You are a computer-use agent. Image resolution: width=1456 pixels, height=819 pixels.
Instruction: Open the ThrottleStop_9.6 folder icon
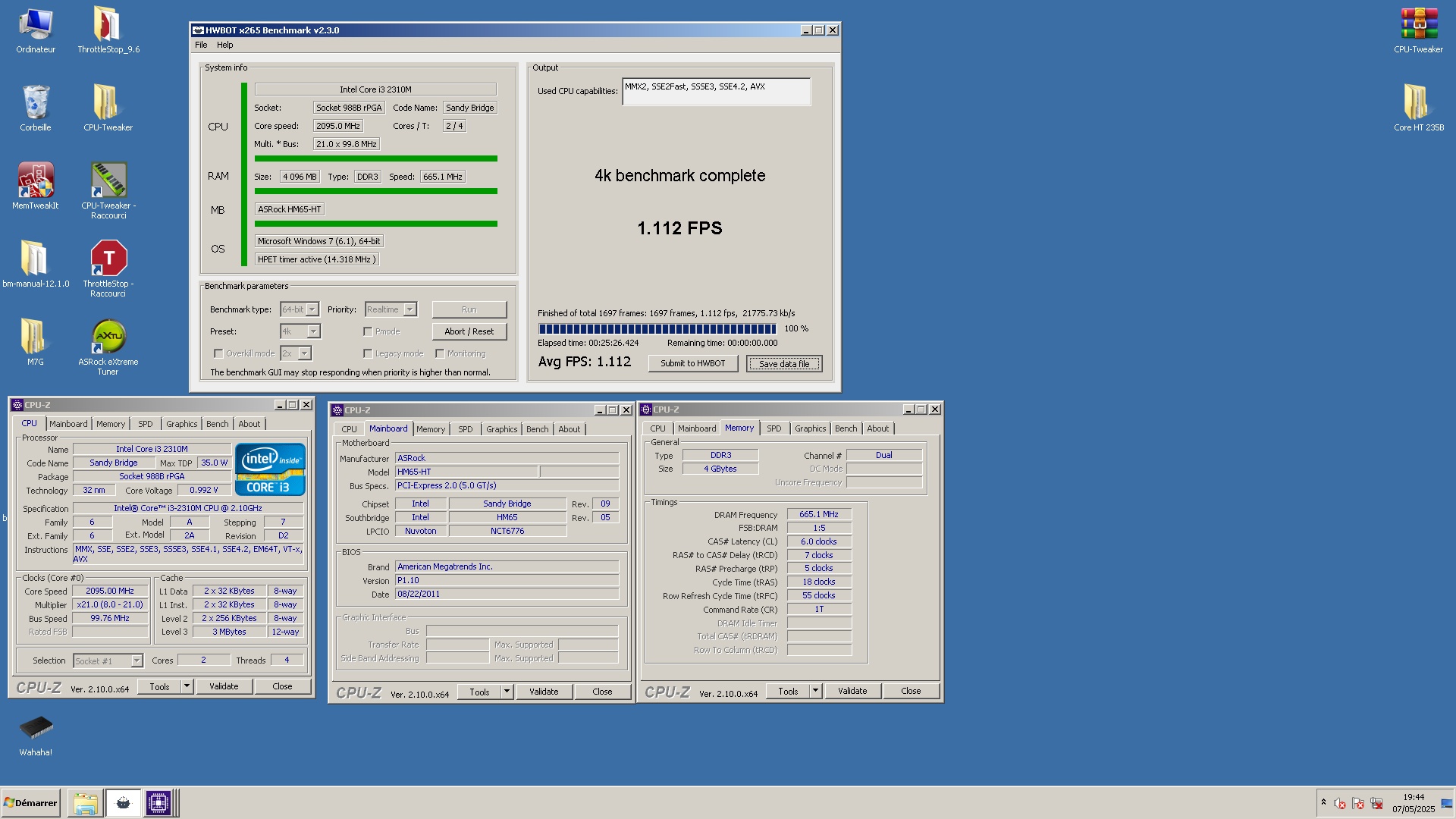coord(108,30)
